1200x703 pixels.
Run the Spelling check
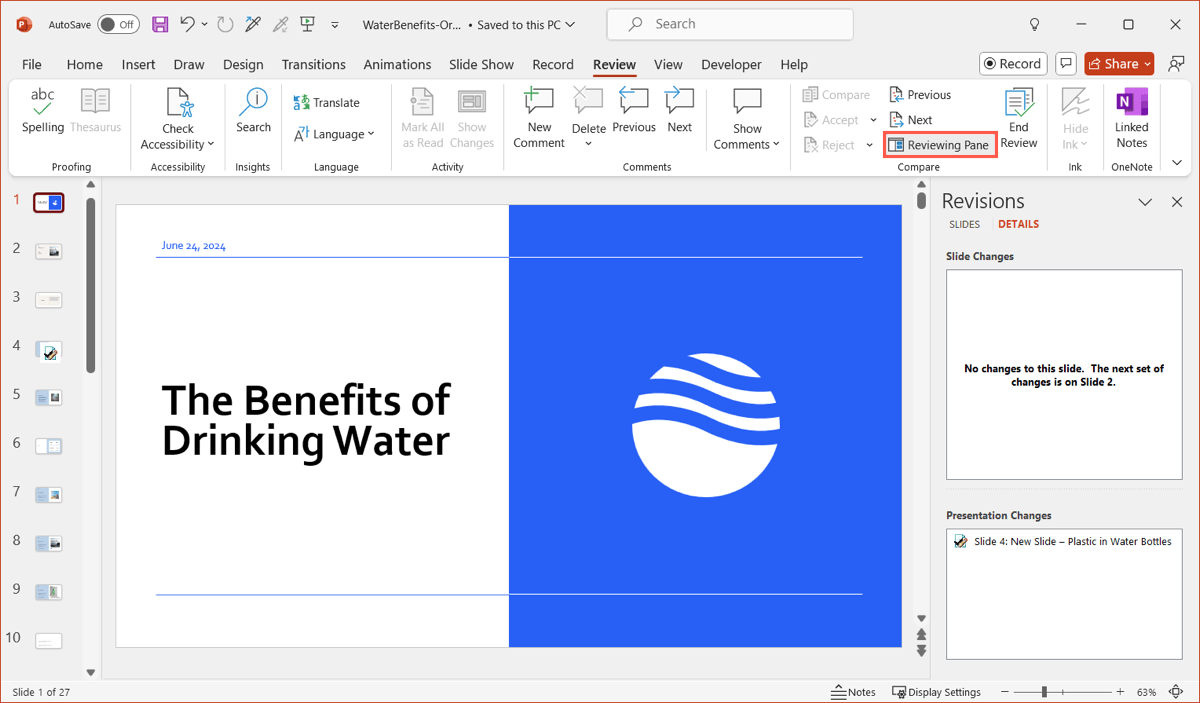click(43, 111)
